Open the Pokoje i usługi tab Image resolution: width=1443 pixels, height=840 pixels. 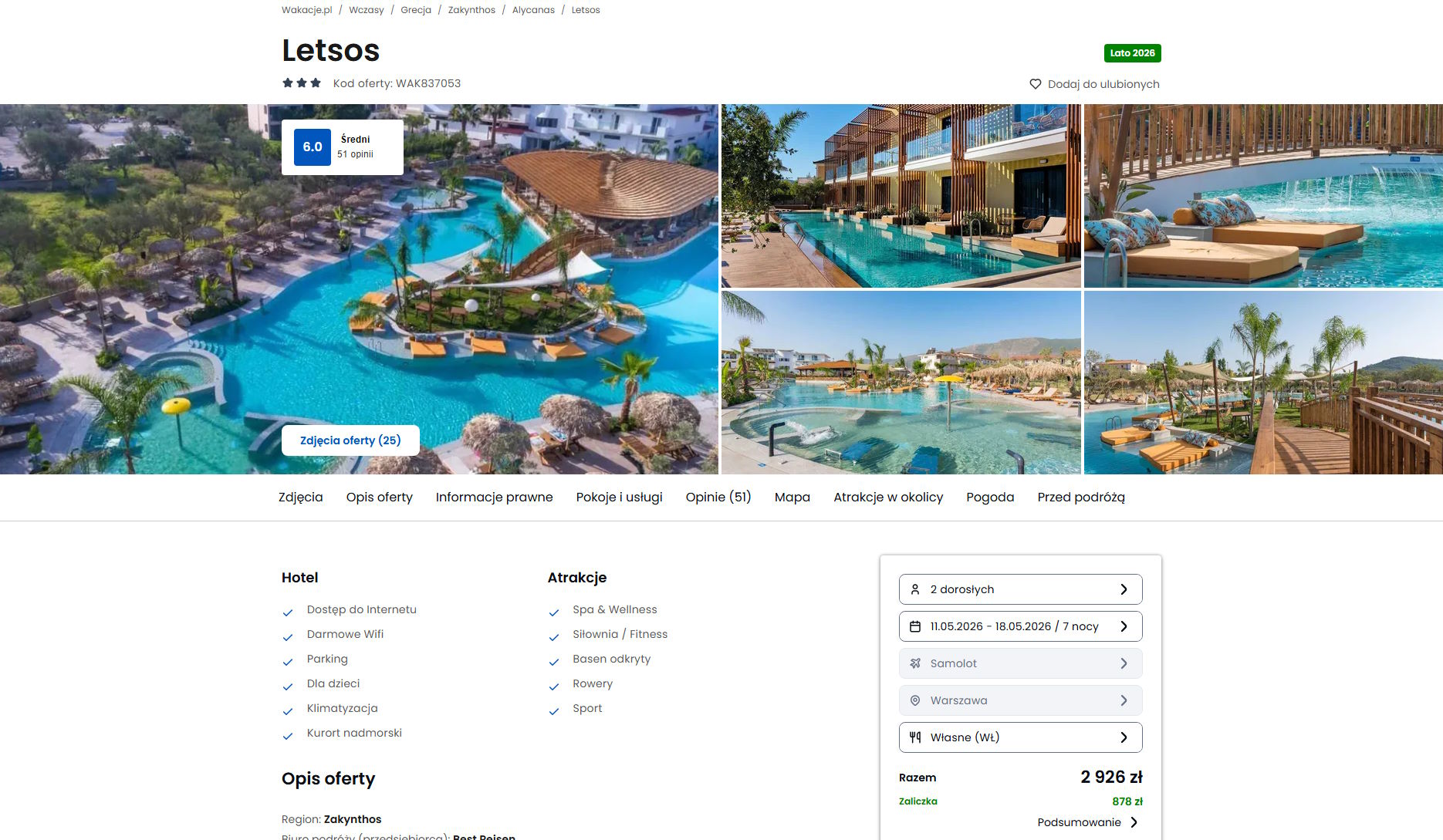619,498
